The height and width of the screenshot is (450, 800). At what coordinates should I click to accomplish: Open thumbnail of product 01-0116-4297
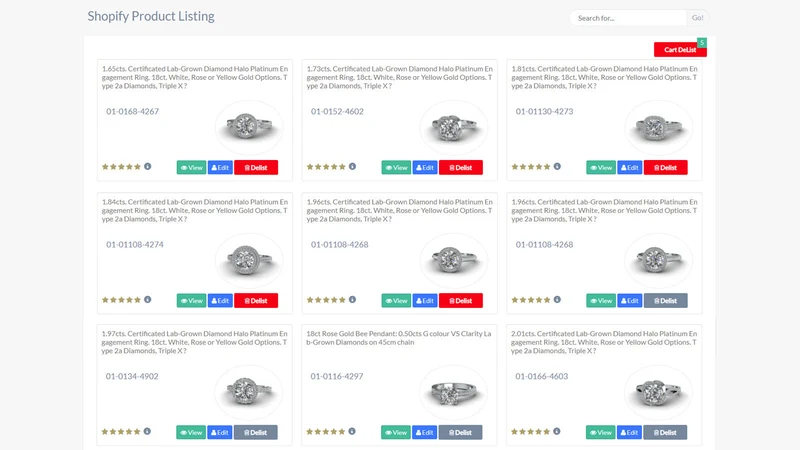(x=453, y=392)
